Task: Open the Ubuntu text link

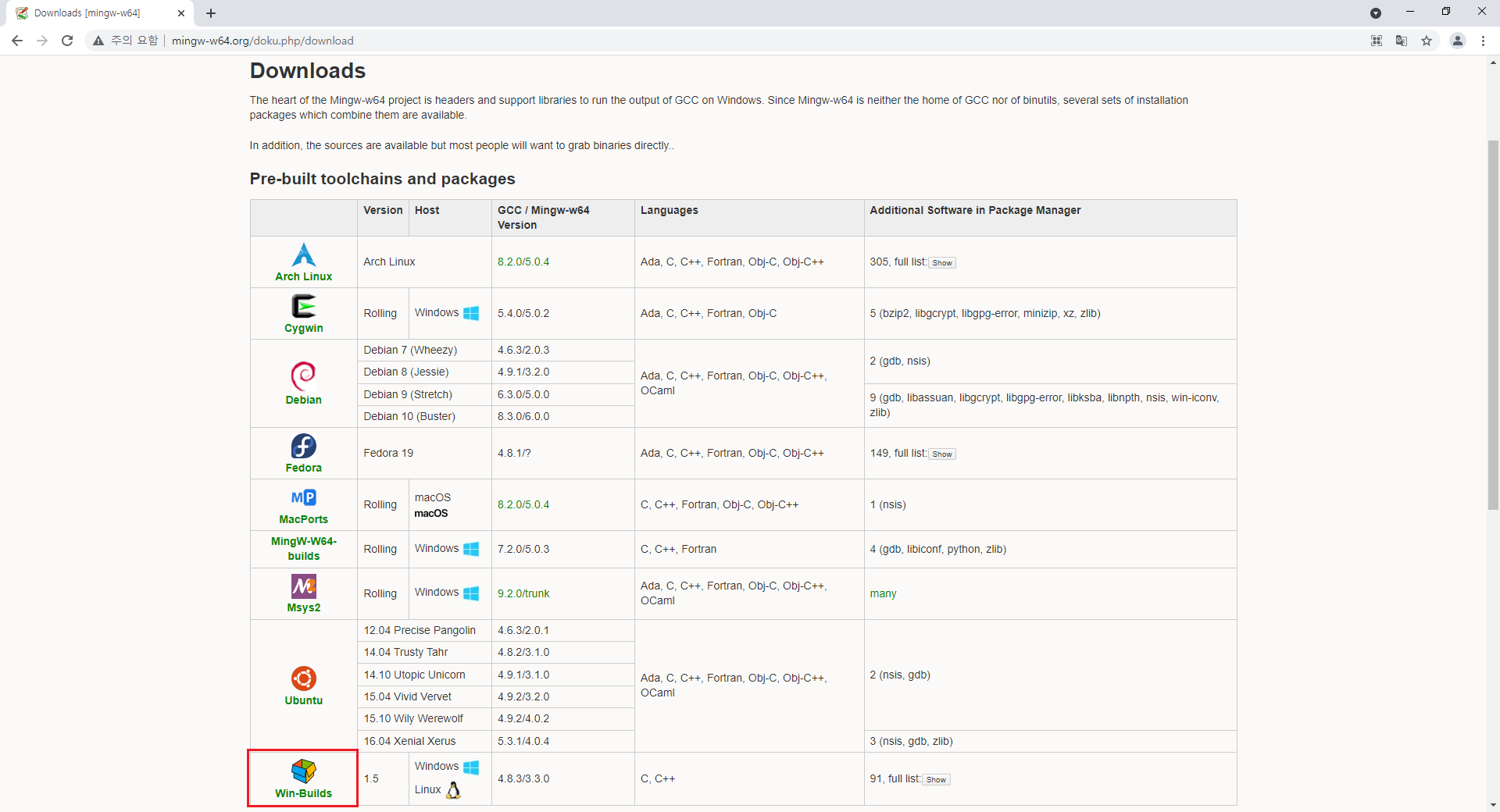Action: [x=303, y=700]
